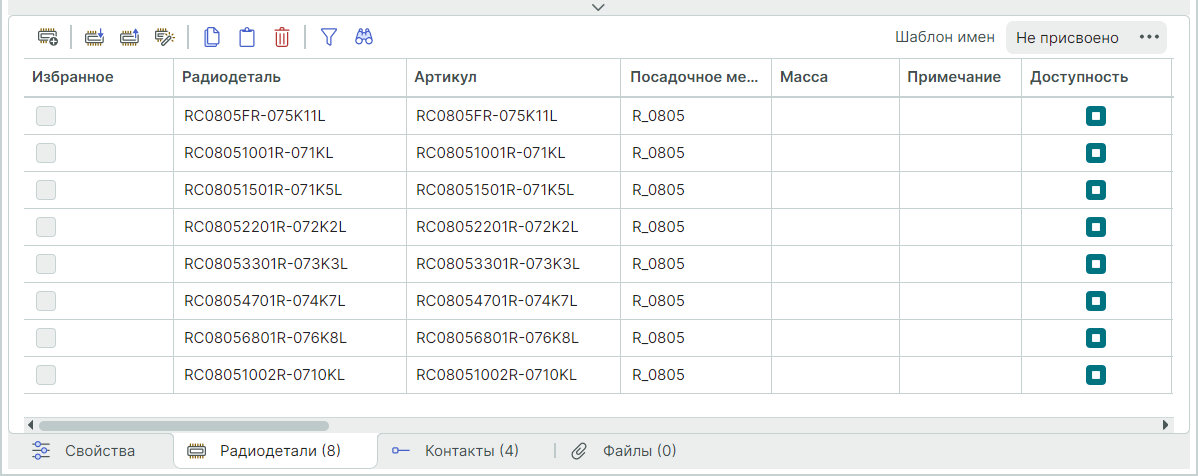1198x476 pixels.
Task: Select RC08053301R-073K3L in the Радиодеталь column
Action: pyautogui.click(x=290, y=264)
